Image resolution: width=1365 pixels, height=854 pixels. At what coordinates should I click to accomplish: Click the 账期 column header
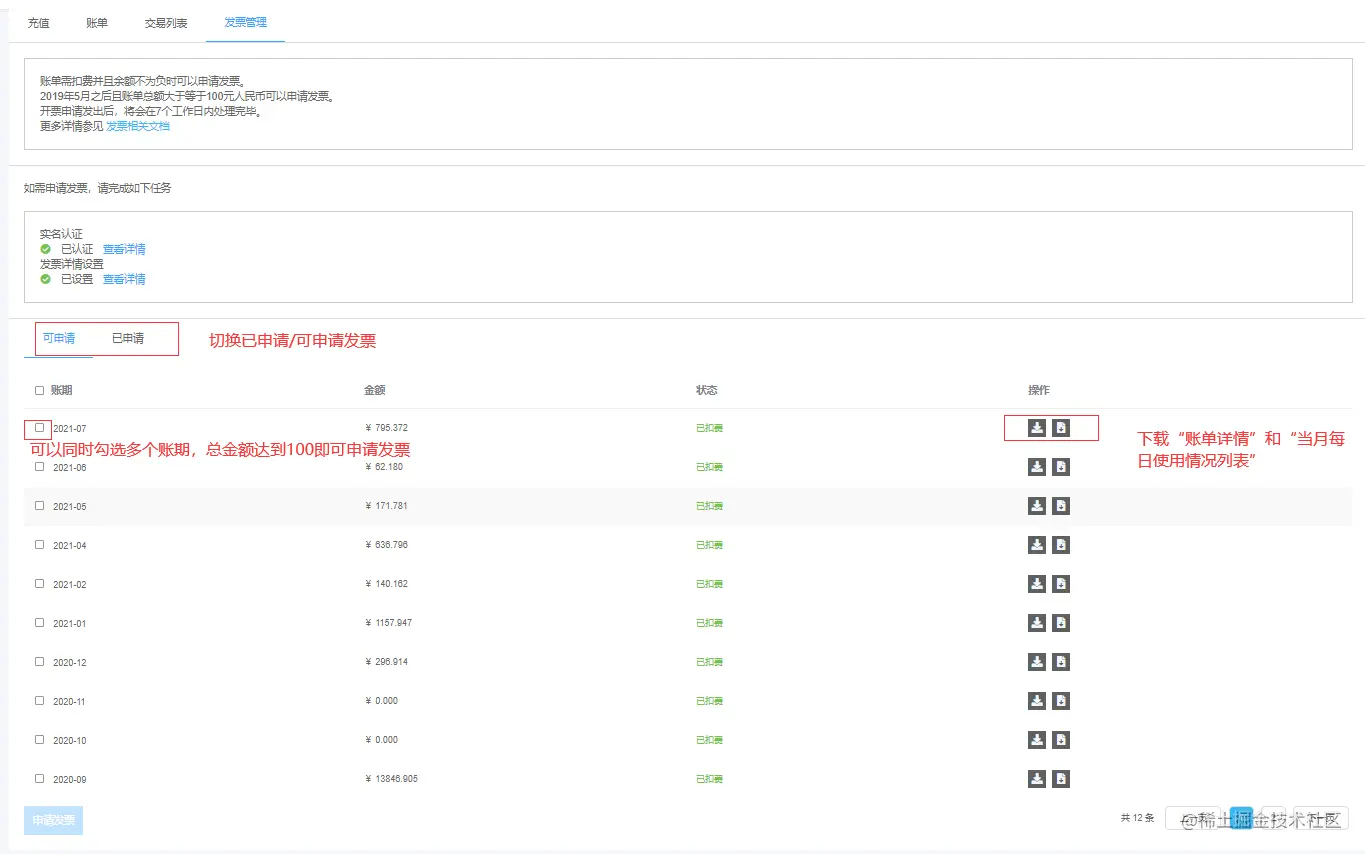coord(61,390)
